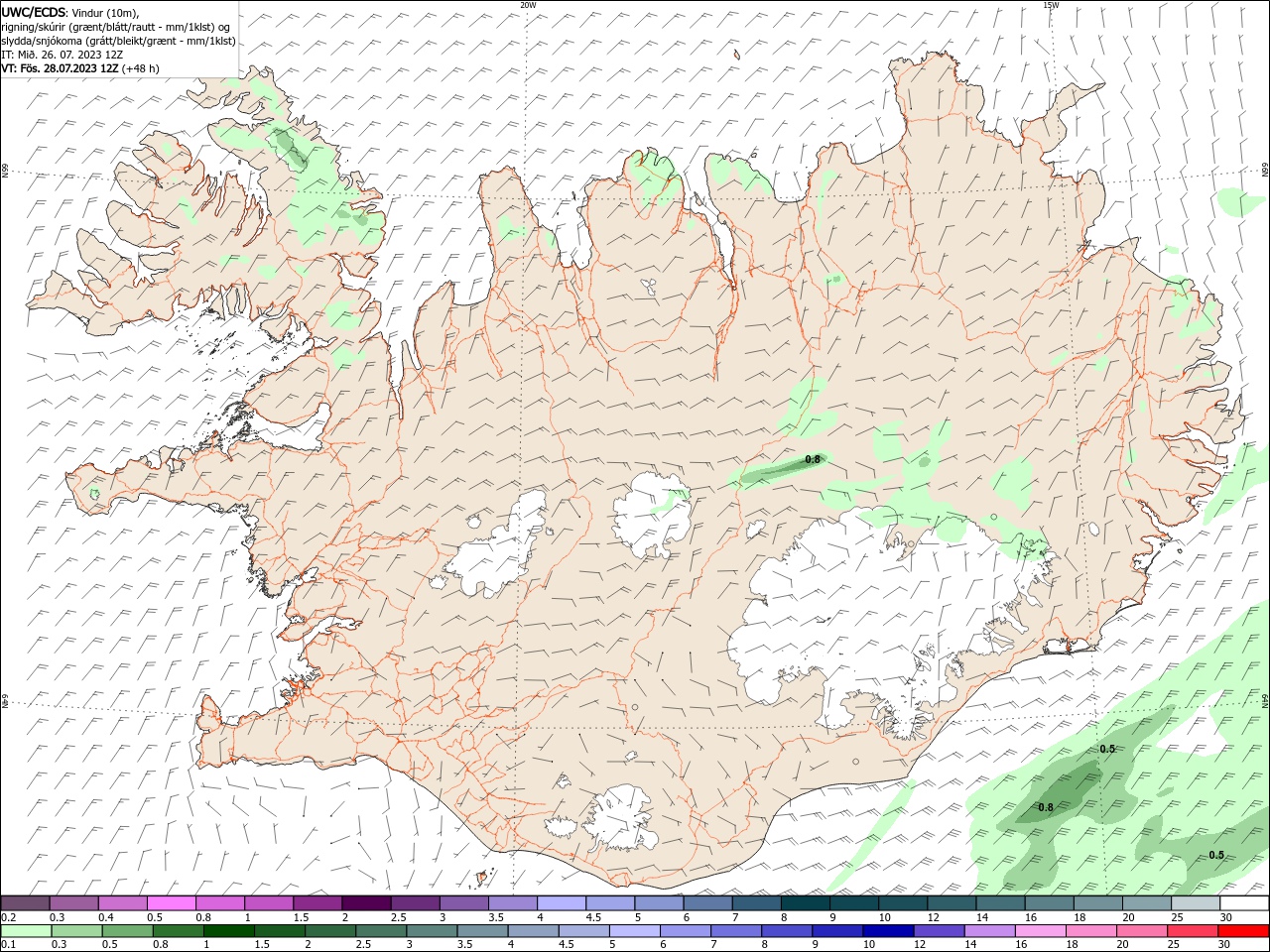The height and width of the screenshot is (952, 1270).
Task: Pick the deep blue rain swatch labeled 10
Action: point(887,931)
